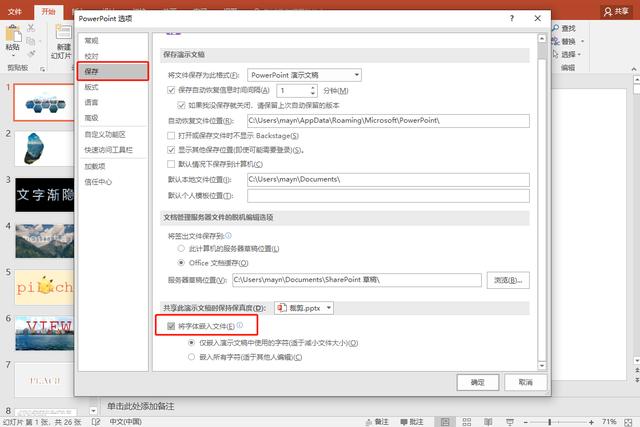The height and width of the screenshot is (427, 640).
Task: Click the dialog vertical scrollbar thumb
Action: [542, 51]
